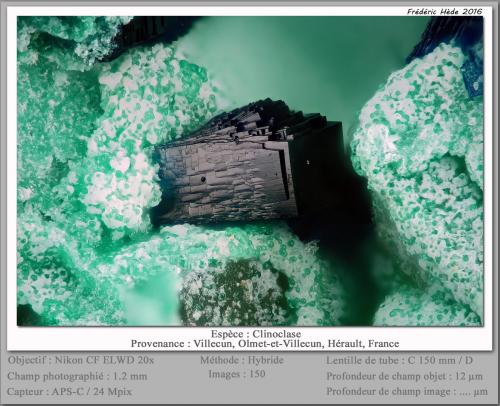This screenshot has height=406, width=500.
Task: Click the Images : 150 label
Action: click(237, 374)
